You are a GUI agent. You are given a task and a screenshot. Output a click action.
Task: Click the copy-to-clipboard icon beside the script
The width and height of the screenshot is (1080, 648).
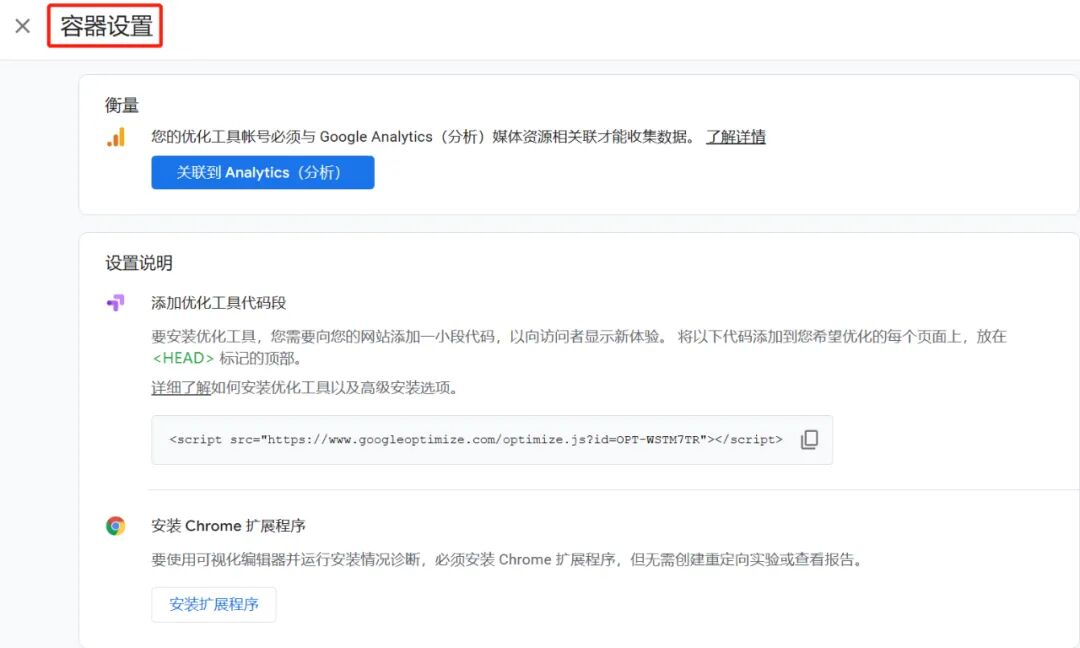pos(810,439)
